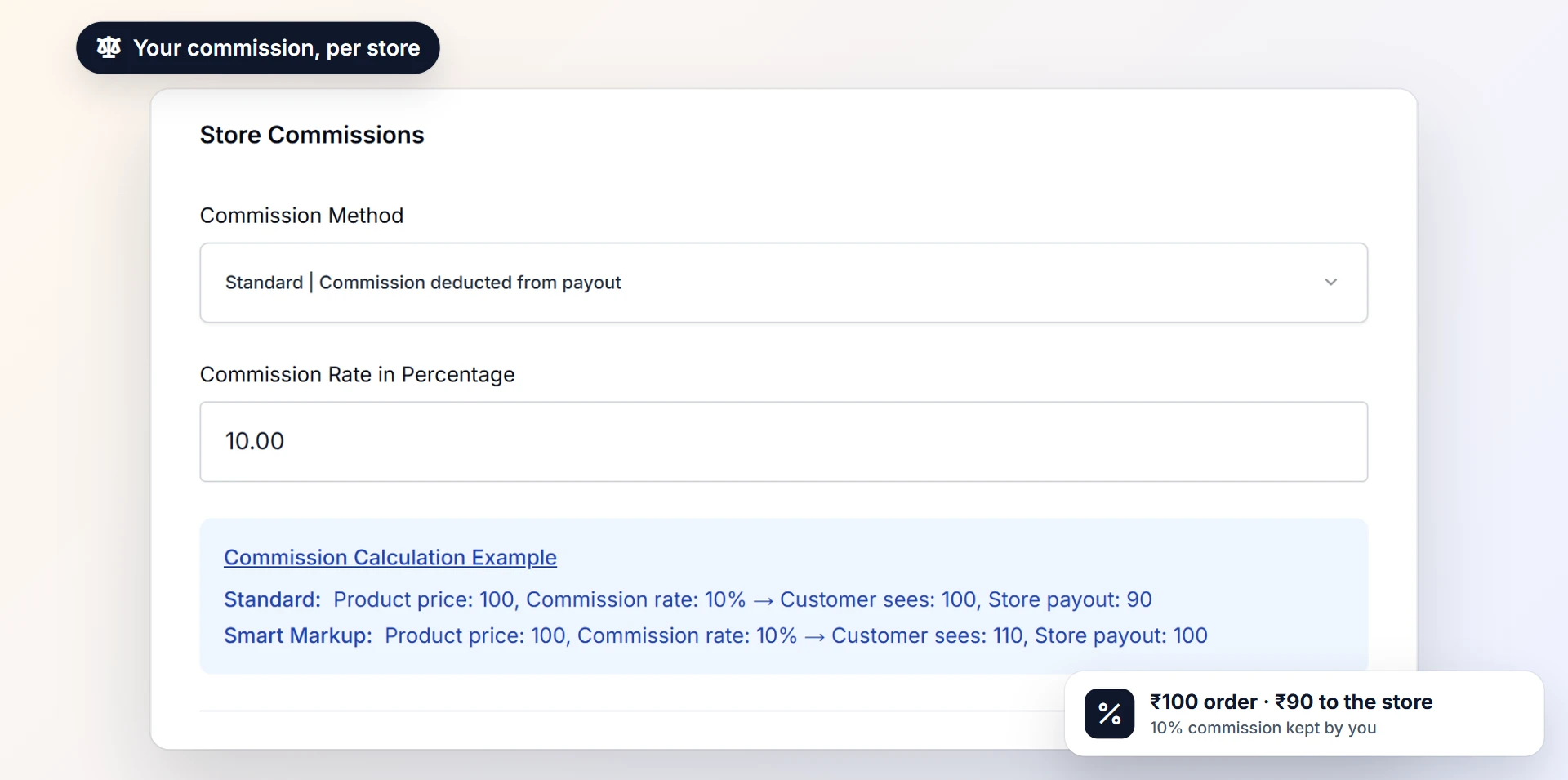
Task: Open the Commission Calculation Example link
Action: click(390, 558)
